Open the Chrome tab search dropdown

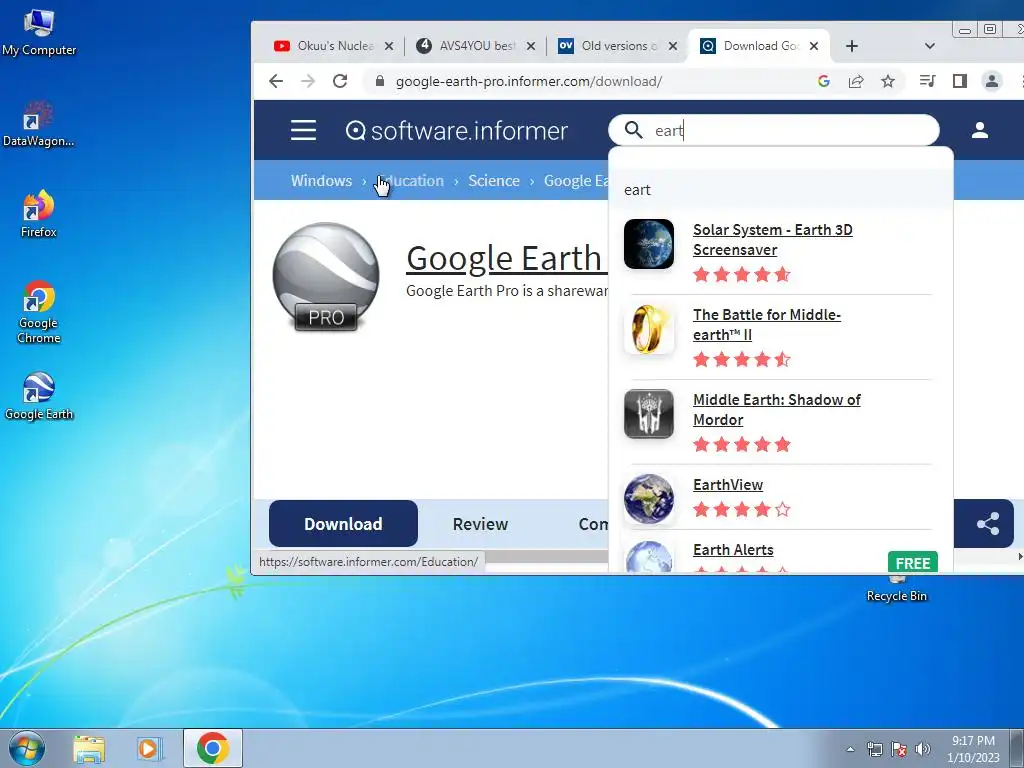[930, 46]
